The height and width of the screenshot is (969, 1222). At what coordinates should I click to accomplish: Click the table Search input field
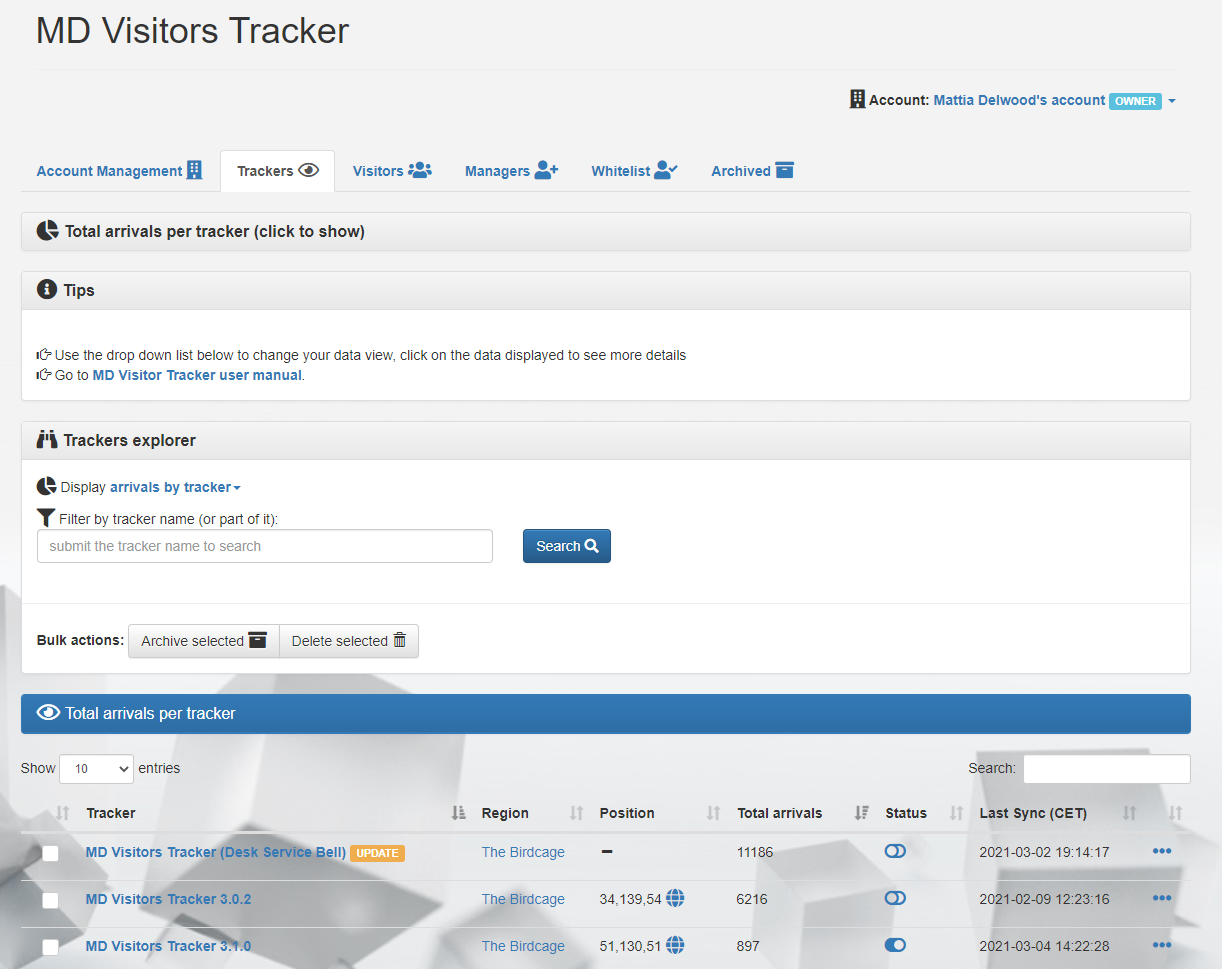click(x=1106, y=768)
